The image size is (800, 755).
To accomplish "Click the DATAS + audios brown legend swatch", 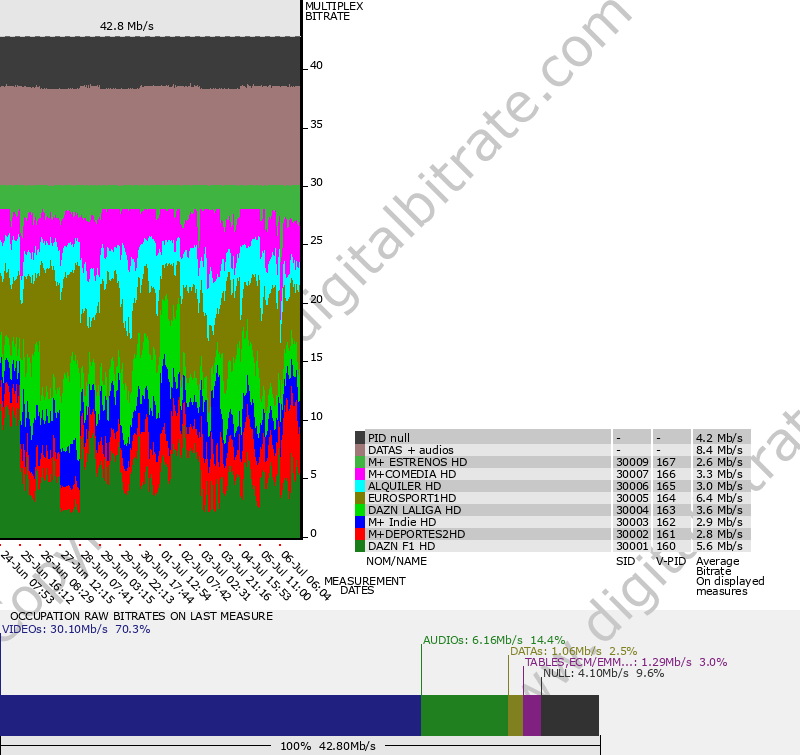I will pyautogui.click(x=360, y=450).
